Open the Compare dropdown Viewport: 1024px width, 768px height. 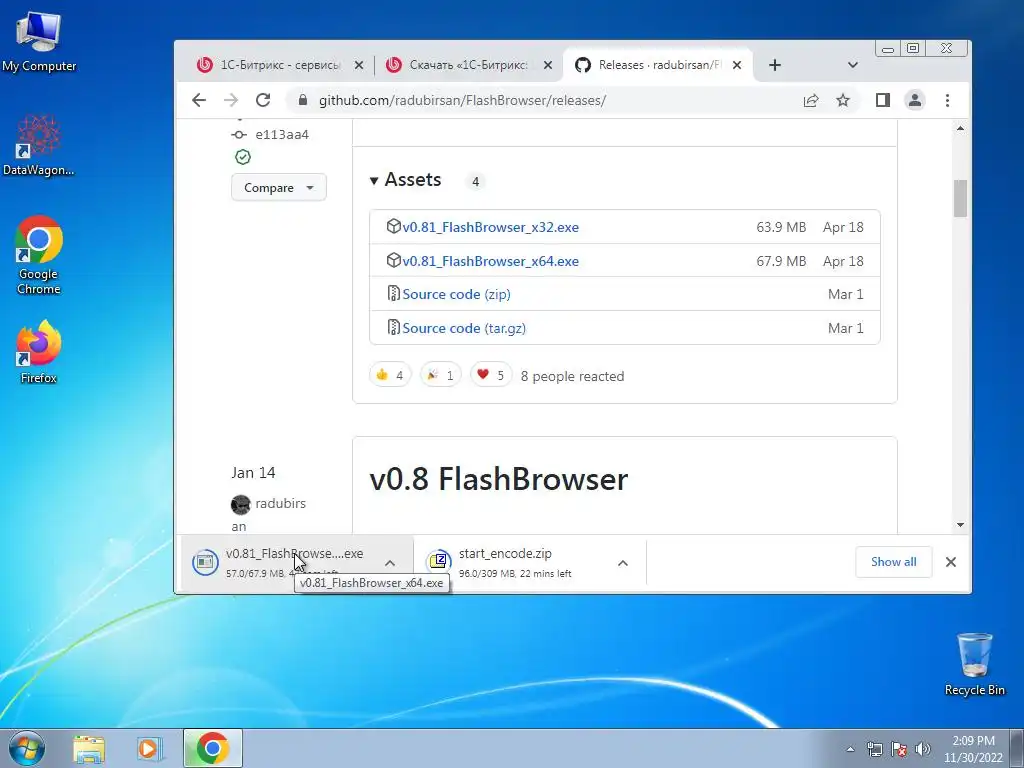click(x=279, y=187)
